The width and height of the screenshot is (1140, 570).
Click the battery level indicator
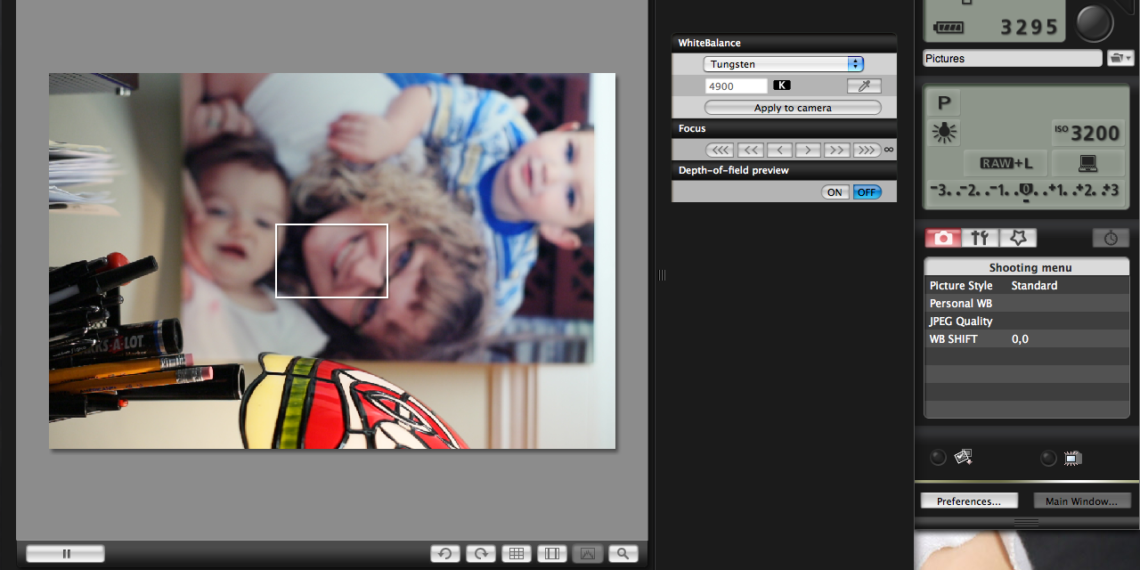[949, 27]
